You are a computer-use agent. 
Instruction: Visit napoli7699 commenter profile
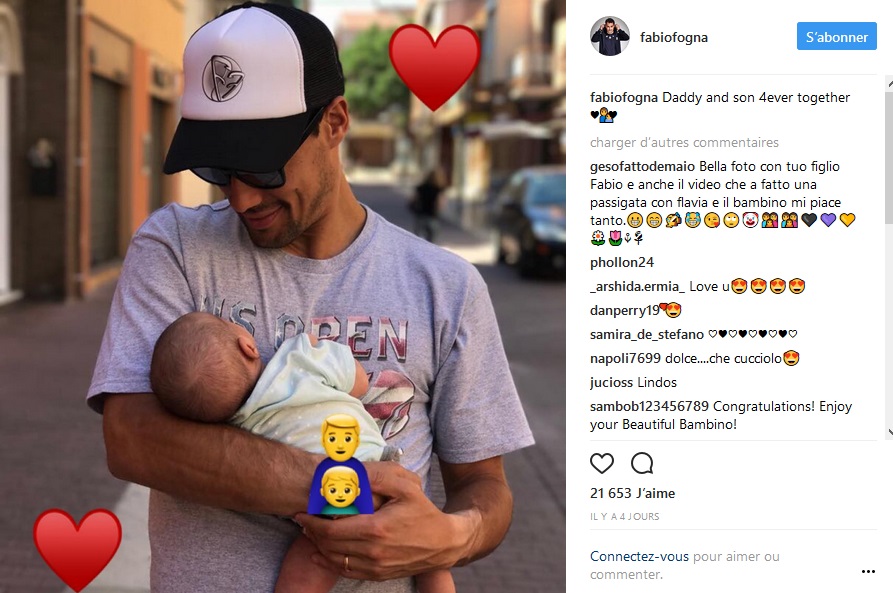pyautogui.click(x=625, y=358)
